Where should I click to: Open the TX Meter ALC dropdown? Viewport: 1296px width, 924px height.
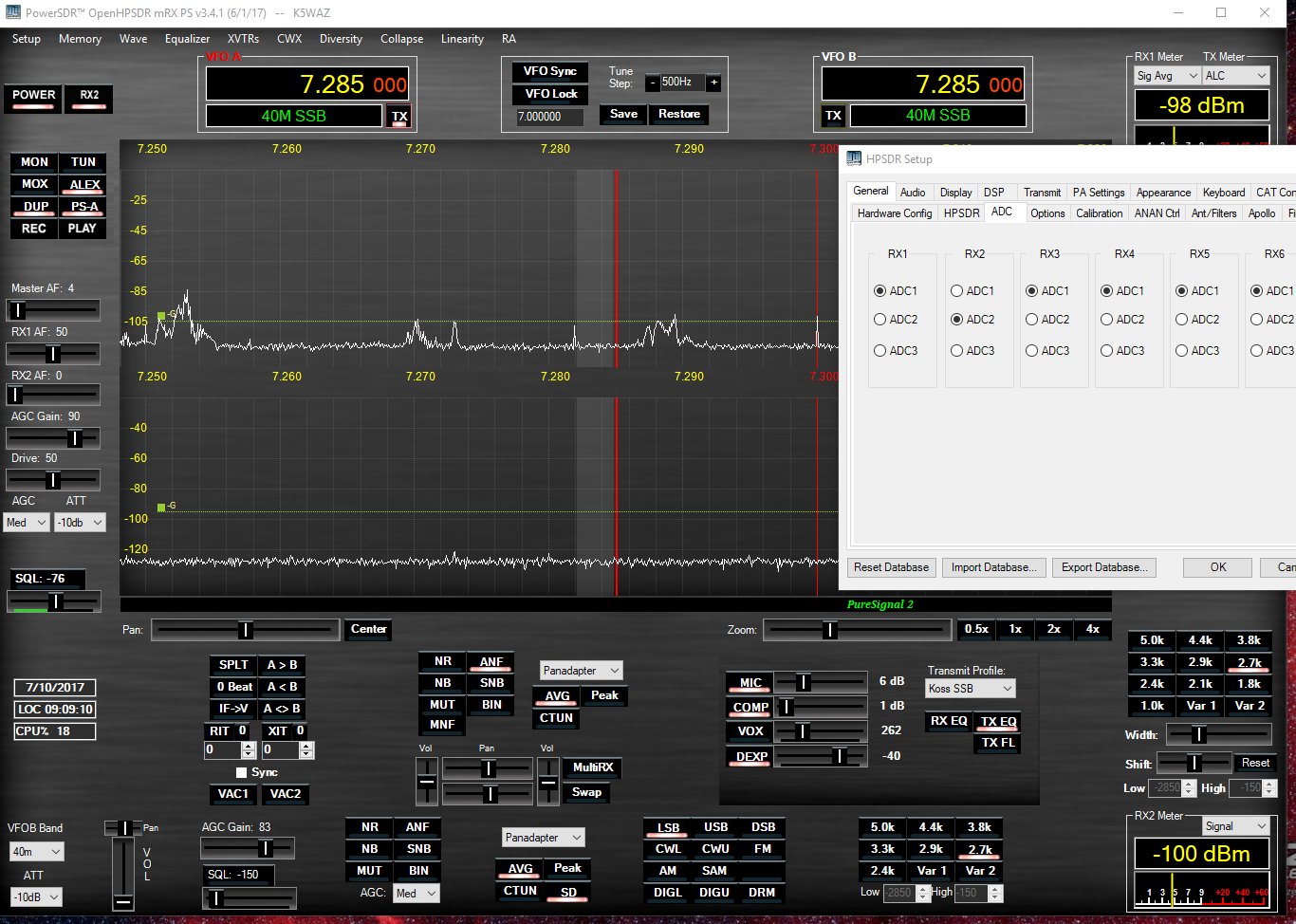click(1235, 76)
